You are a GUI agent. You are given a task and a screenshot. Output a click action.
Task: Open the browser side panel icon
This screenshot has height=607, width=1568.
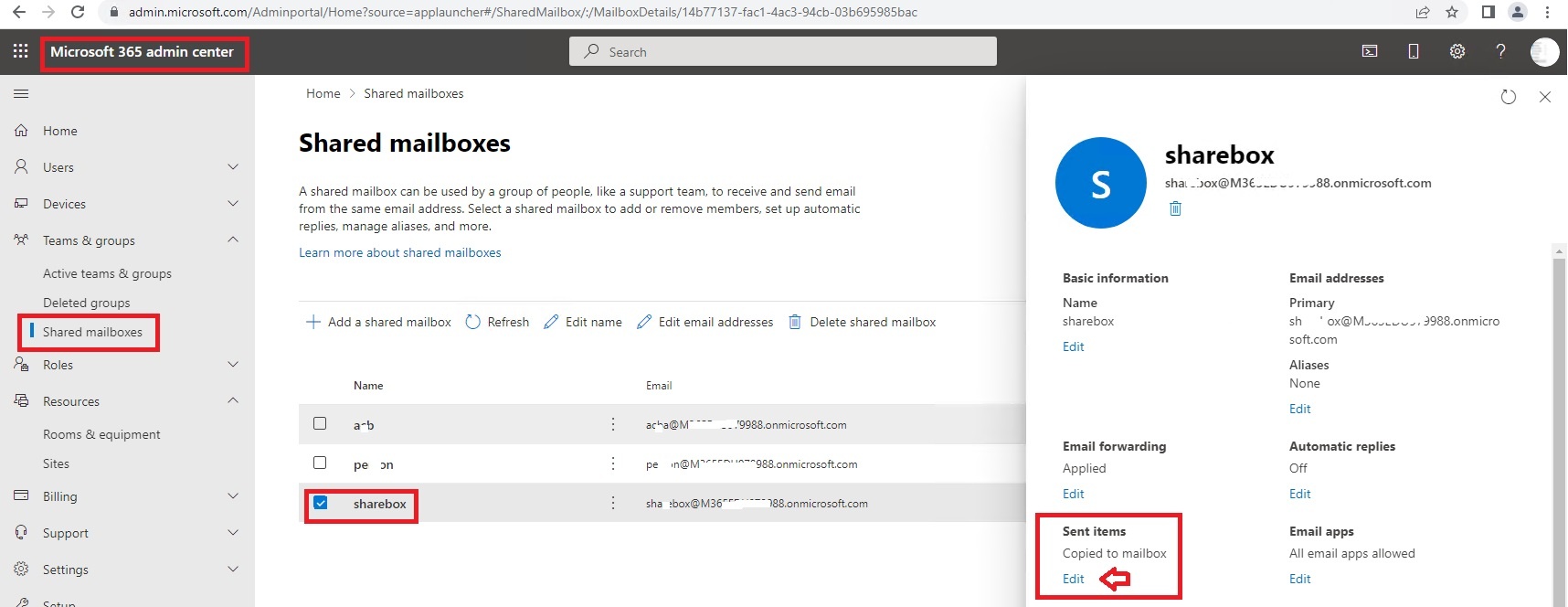point(1488,12)
